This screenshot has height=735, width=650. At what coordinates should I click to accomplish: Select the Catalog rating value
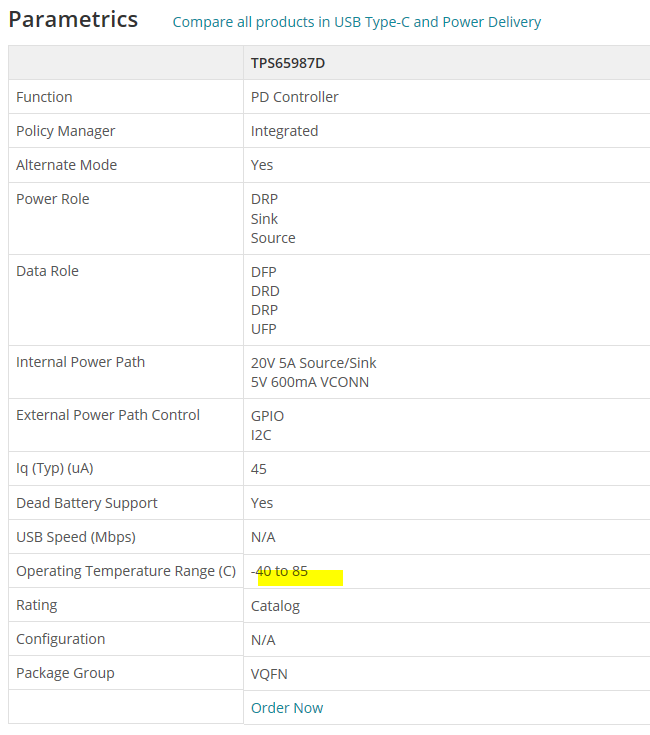[x=275, y=605]
